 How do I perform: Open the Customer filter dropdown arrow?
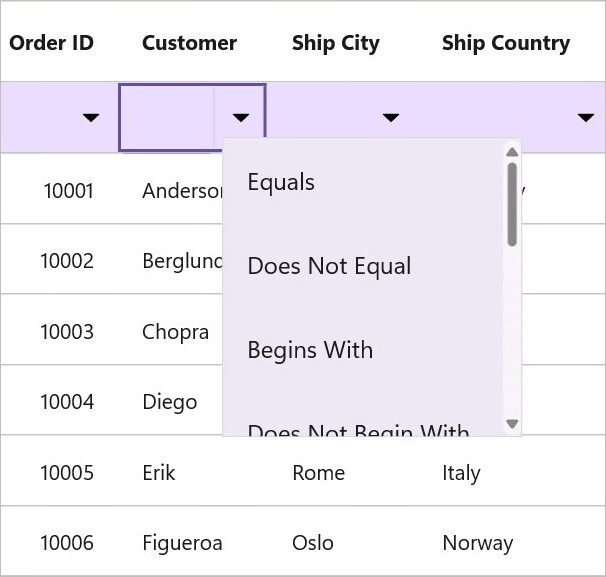[x=240, y=117]
